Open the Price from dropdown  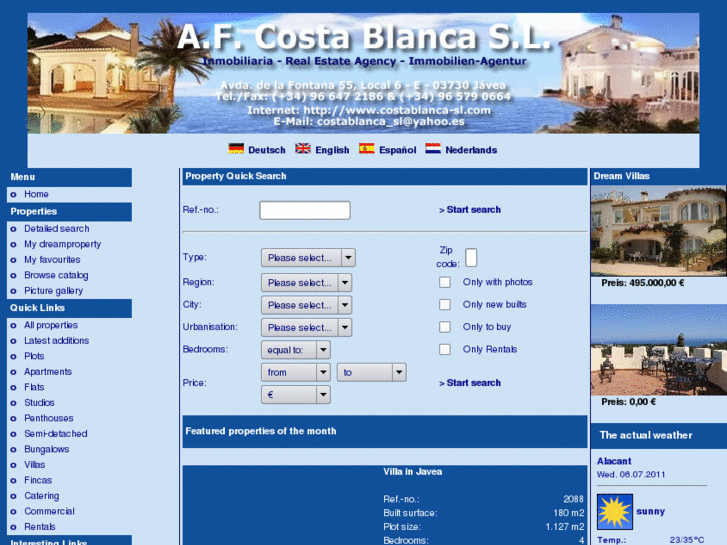(x=296, y=372)
